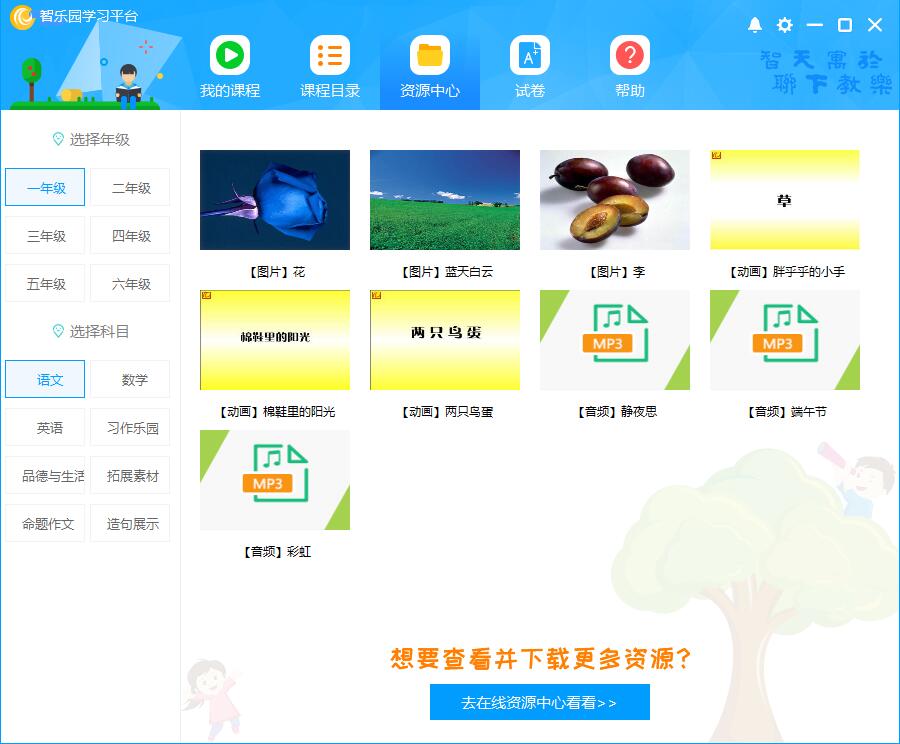Close the application window
Screen dimensions: 900x744
[875, 25]
